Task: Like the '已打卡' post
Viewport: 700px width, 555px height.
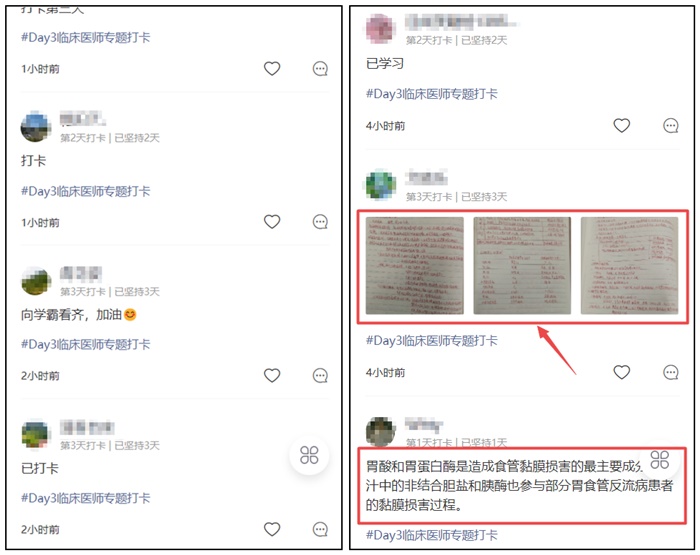Action: tap(272, 529)
